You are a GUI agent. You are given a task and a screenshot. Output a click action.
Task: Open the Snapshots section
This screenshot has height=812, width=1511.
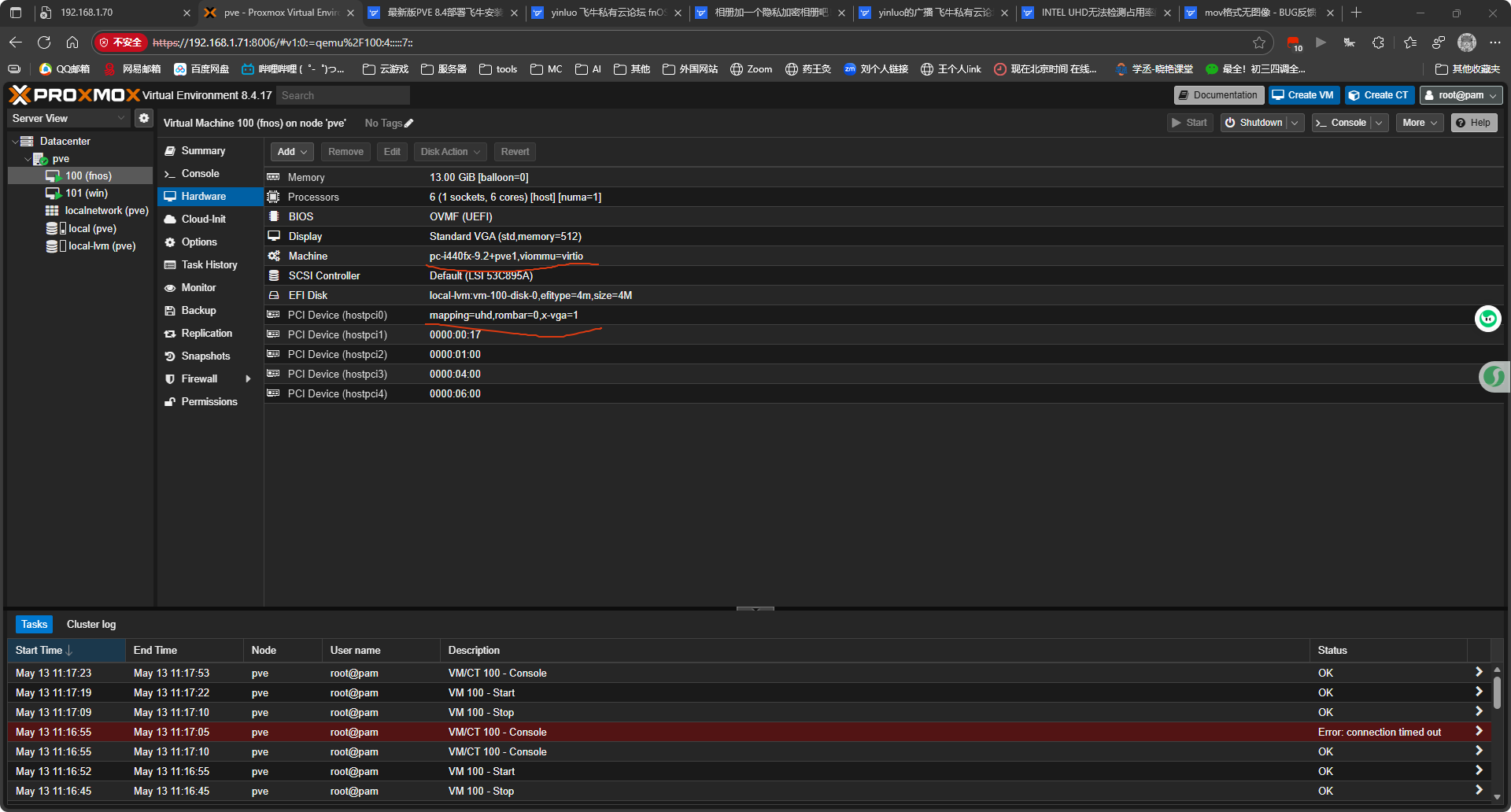210,356
